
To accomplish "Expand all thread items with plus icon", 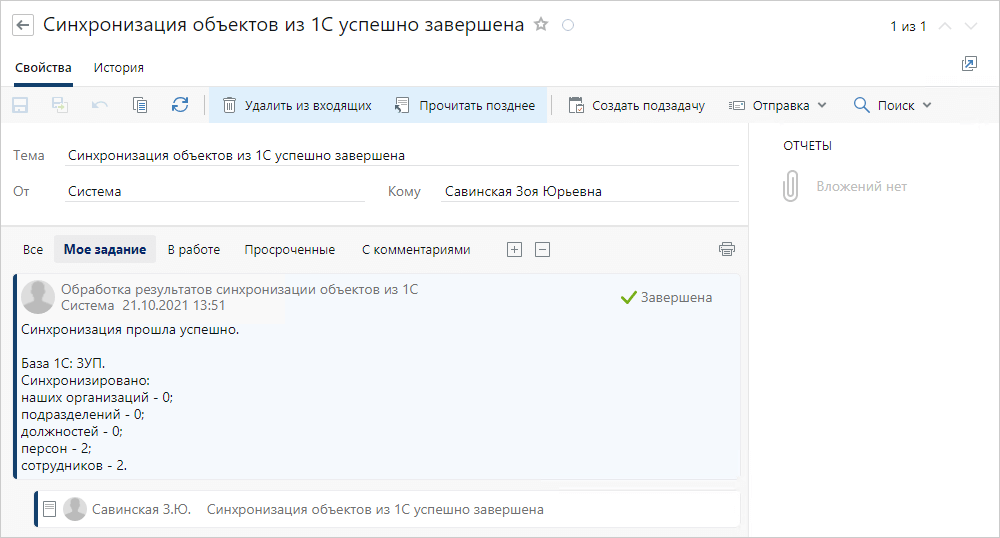I will [x=514, y=249].
